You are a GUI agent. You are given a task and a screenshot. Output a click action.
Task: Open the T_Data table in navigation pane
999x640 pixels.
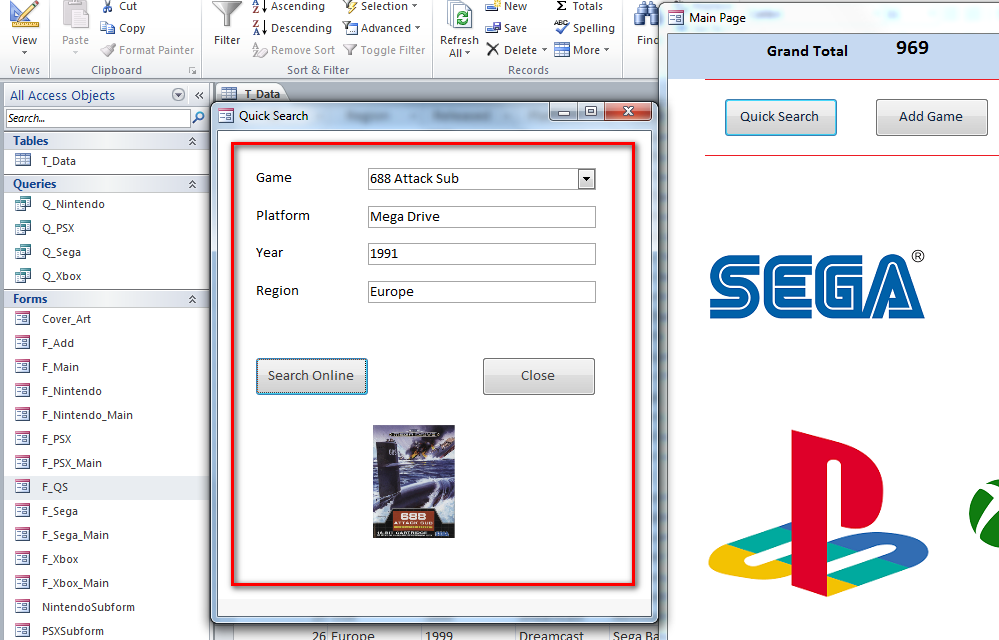(x=106, y=161)
